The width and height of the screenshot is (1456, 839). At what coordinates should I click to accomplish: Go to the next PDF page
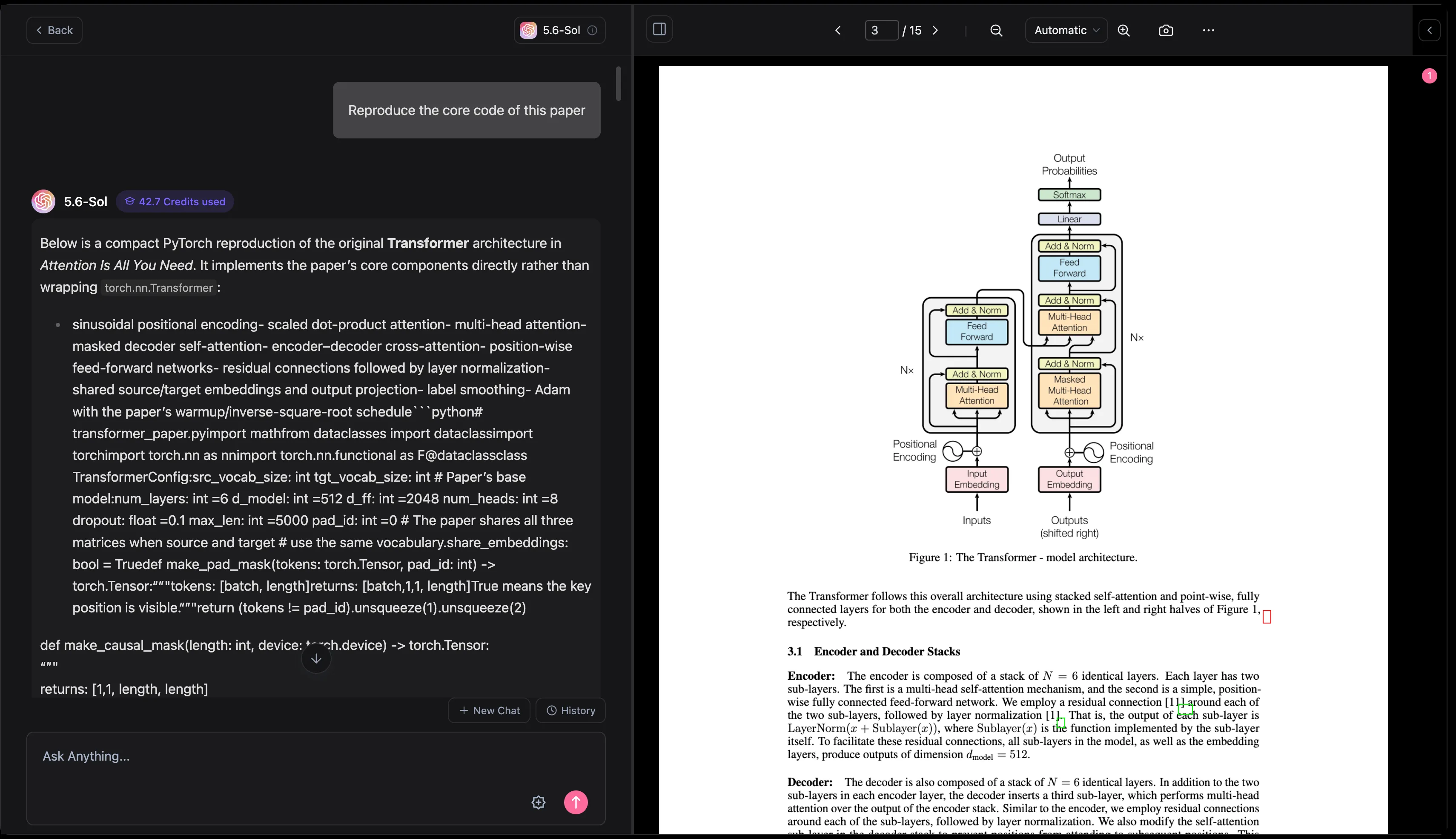[x=935, y=30]
